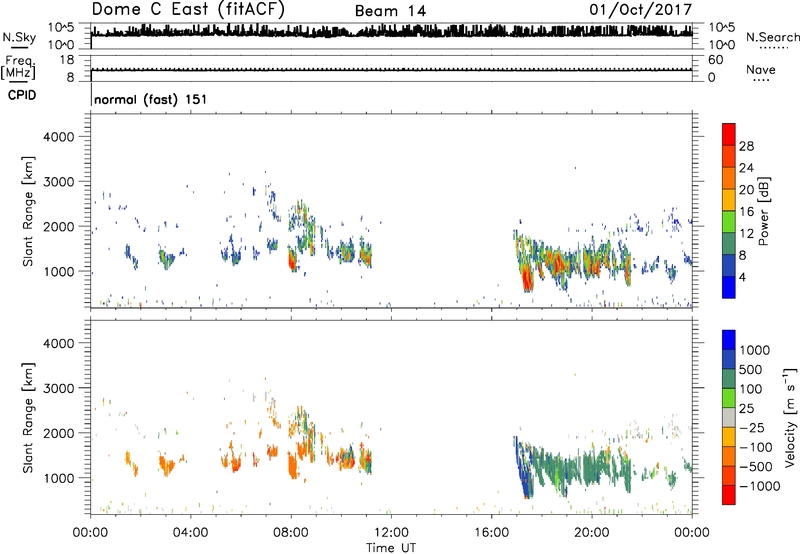Pick the light green 12–16 dB Power colorbar segment
800x554 pixels.
tap(729, 221)
